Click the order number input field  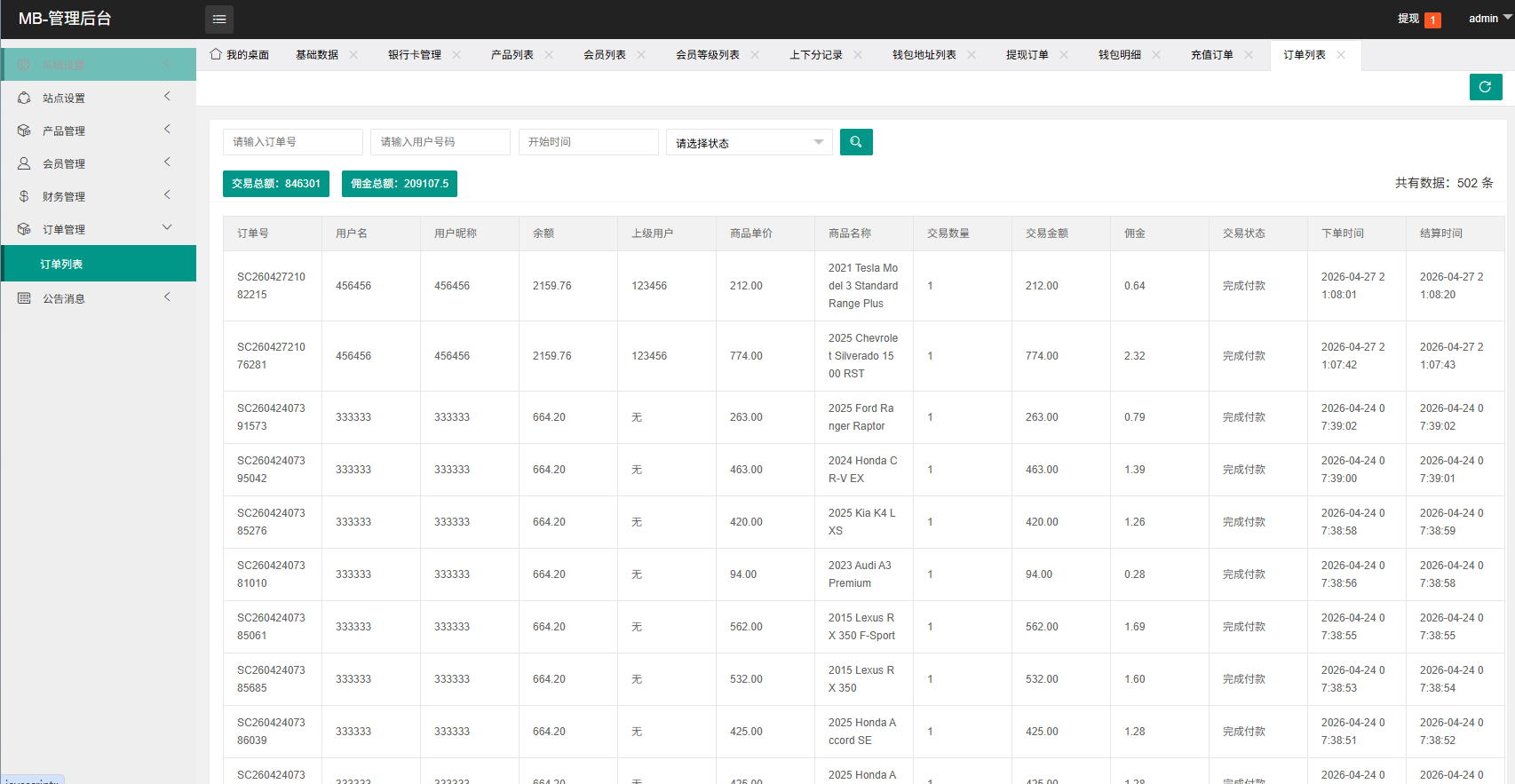tap(293, 142)
